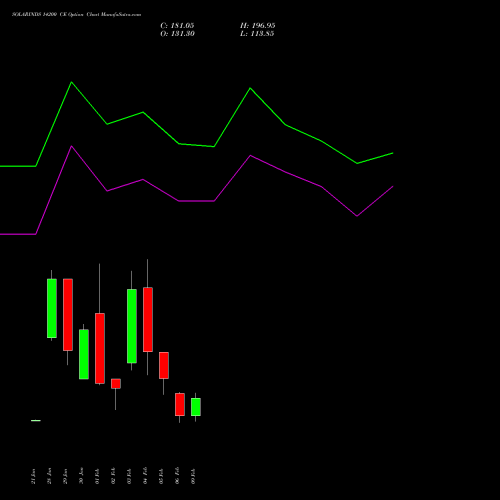Select the closing price readout labeled C:
The height and width of the screenshot is (500, 500).
pos(177,26)
